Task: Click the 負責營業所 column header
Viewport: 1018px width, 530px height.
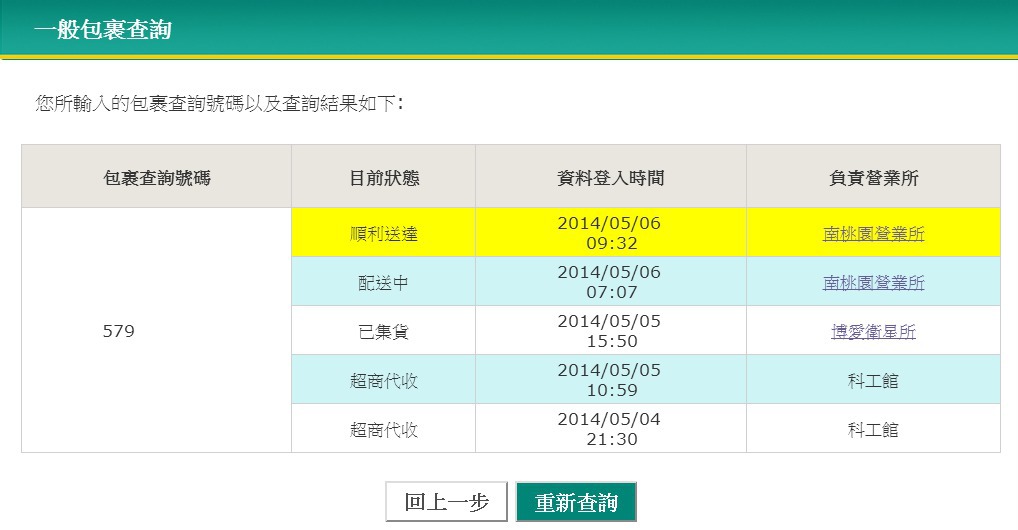Action: pyautogui.click(x=873, y=177)
